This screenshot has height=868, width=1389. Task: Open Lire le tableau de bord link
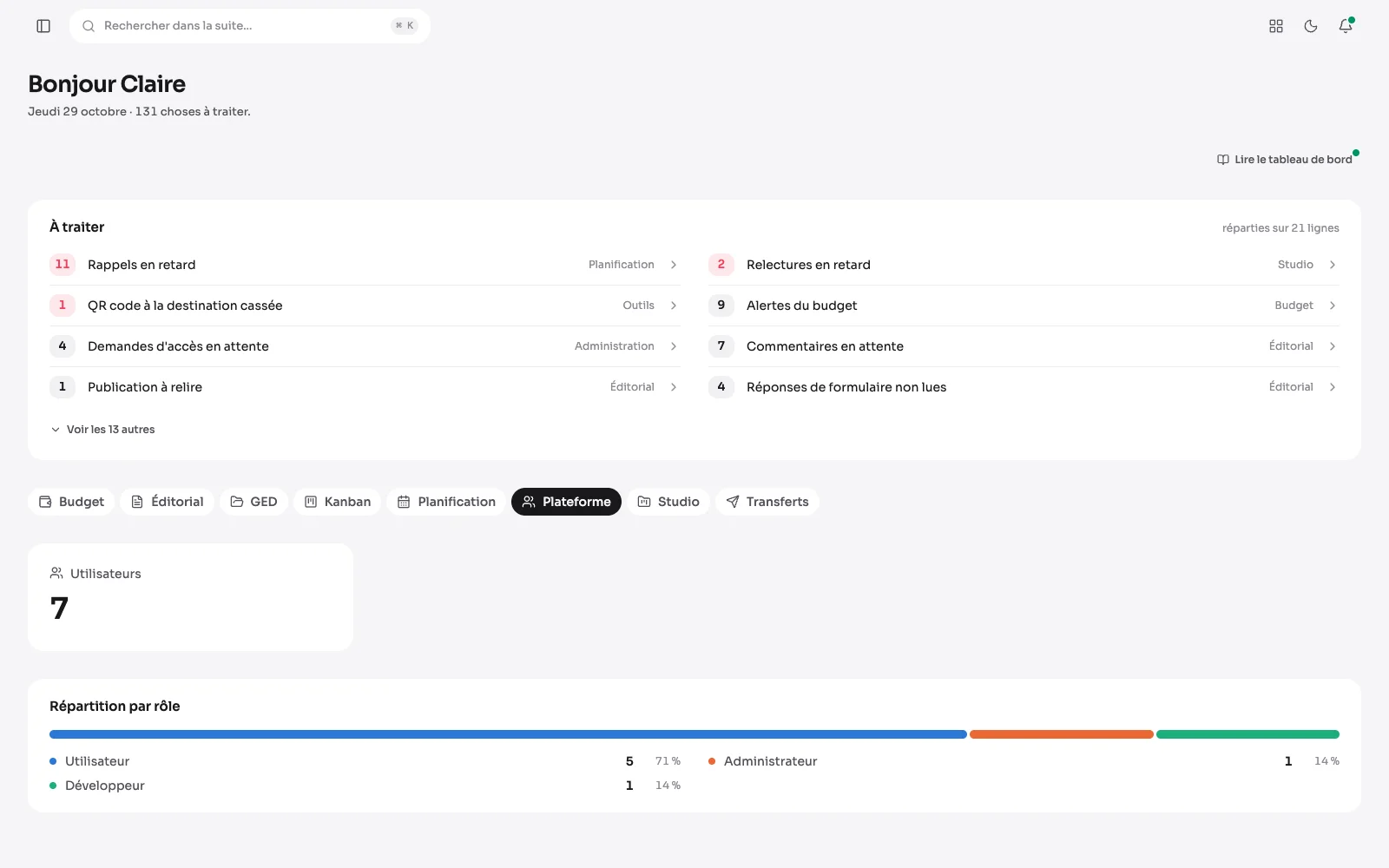pyautogui.click(x=1285, y=160)
